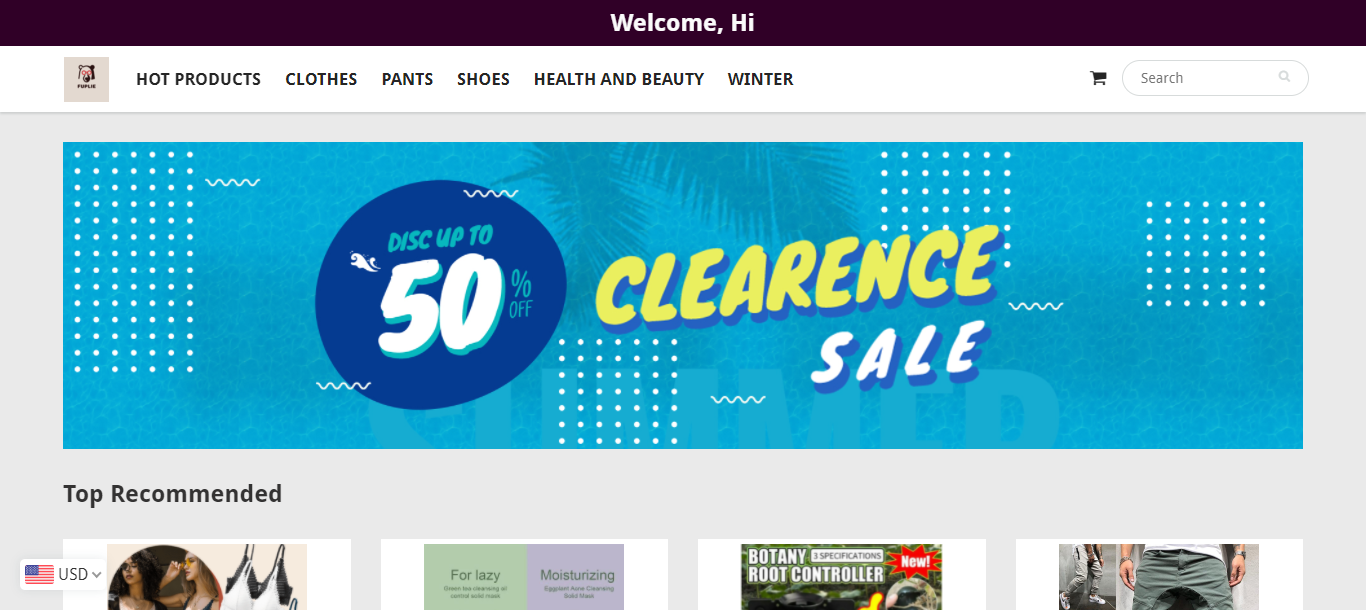This screenshot has width=1366, height=610.
Task: Open the HOT PRODUCTS menu
Action: [x=198, y=79]
